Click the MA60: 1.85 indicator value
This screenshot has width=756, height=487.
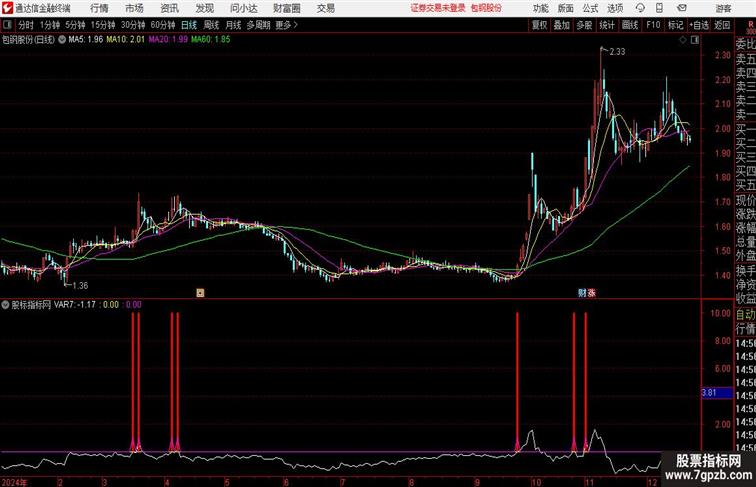[211, 40]
